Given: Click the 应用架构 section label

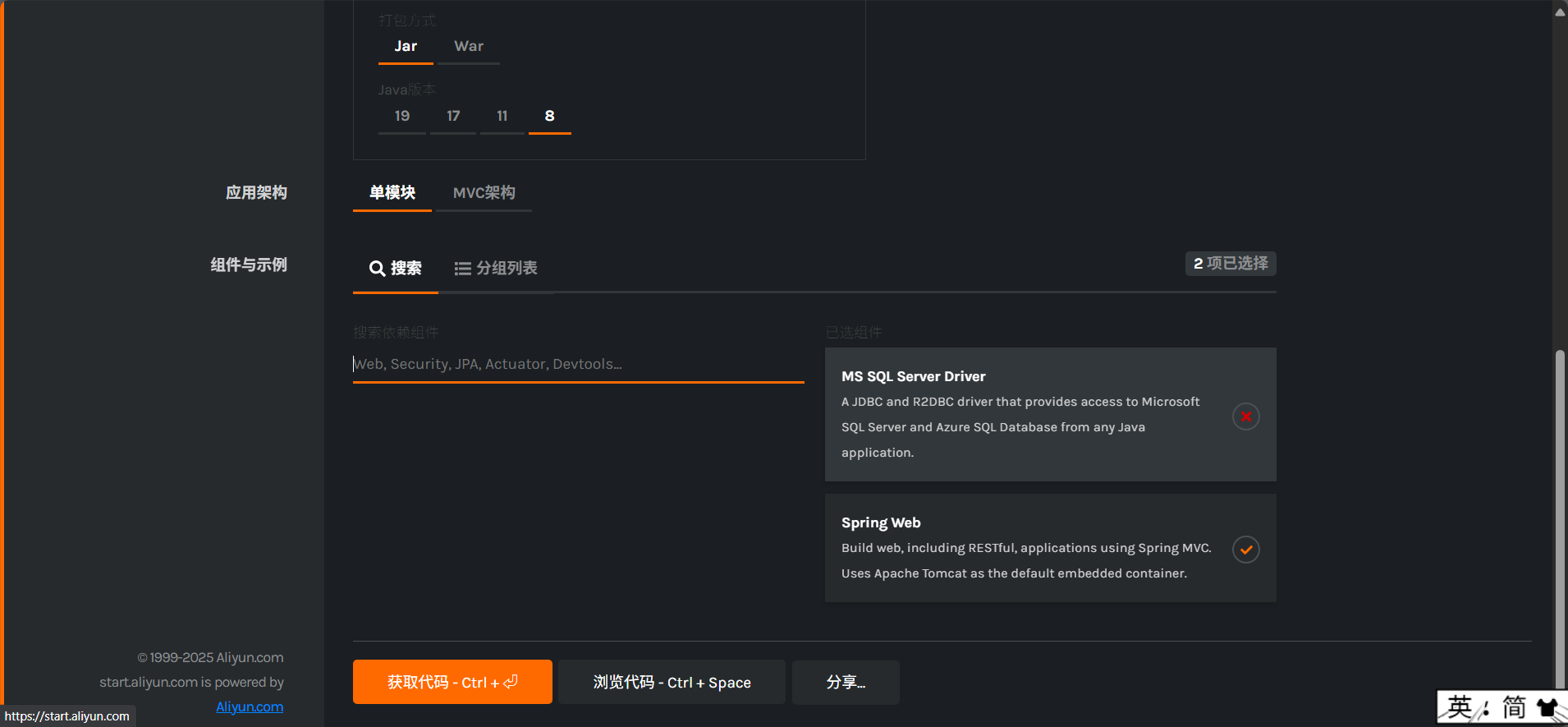Looking at the screenshot, I should point(256,193).
